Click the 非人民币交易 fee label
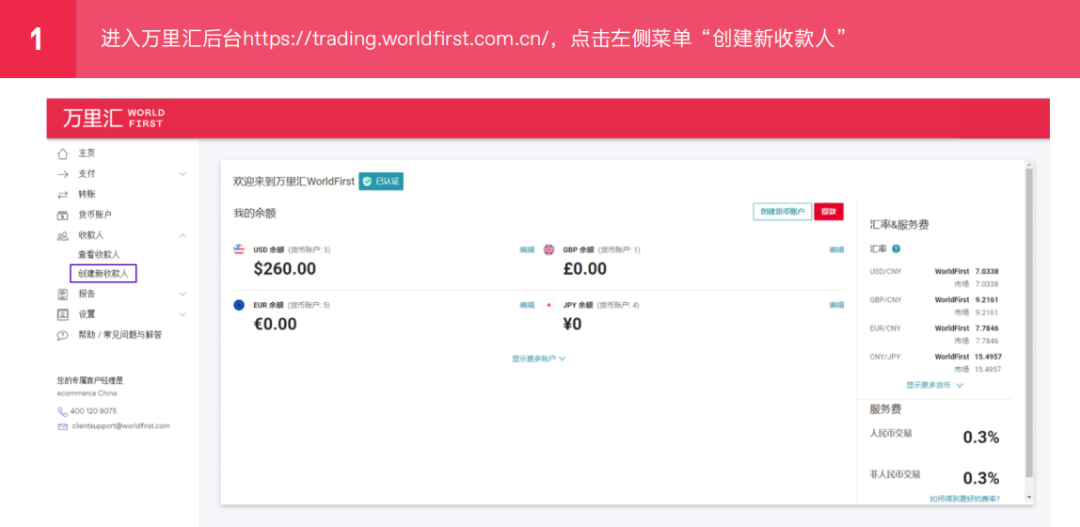 (895, 475)
